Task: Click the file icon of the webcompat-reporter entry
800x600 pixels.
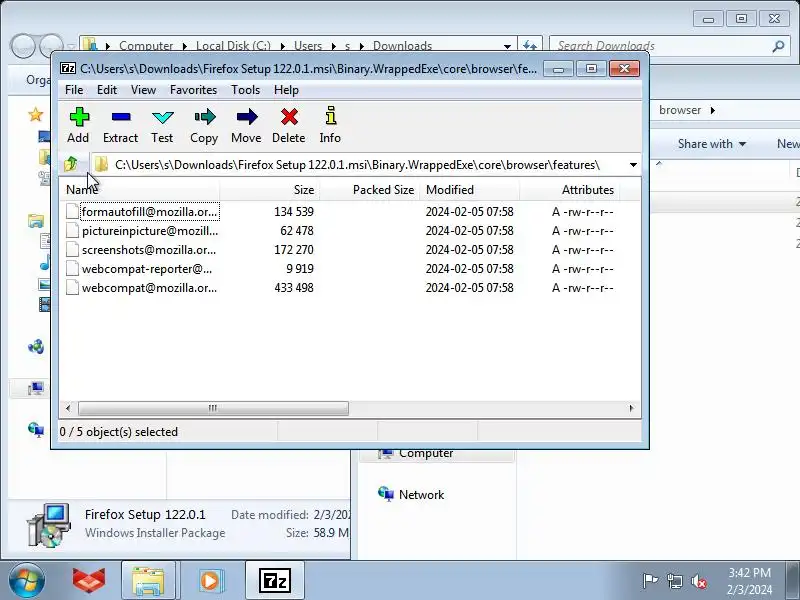Action: tap(72, 268)
